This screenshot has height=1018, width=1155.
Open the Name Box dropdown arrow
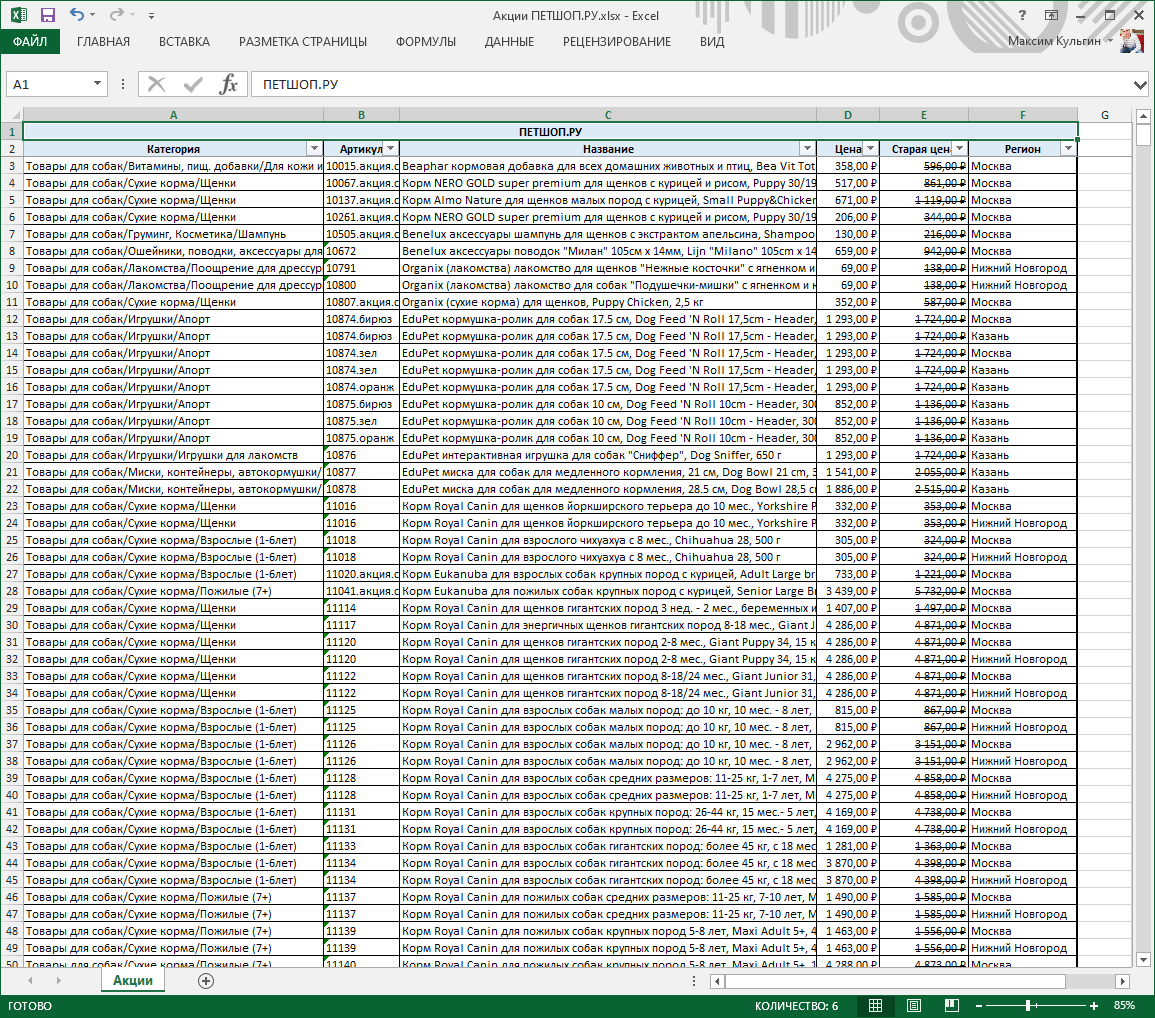(97, 84)
